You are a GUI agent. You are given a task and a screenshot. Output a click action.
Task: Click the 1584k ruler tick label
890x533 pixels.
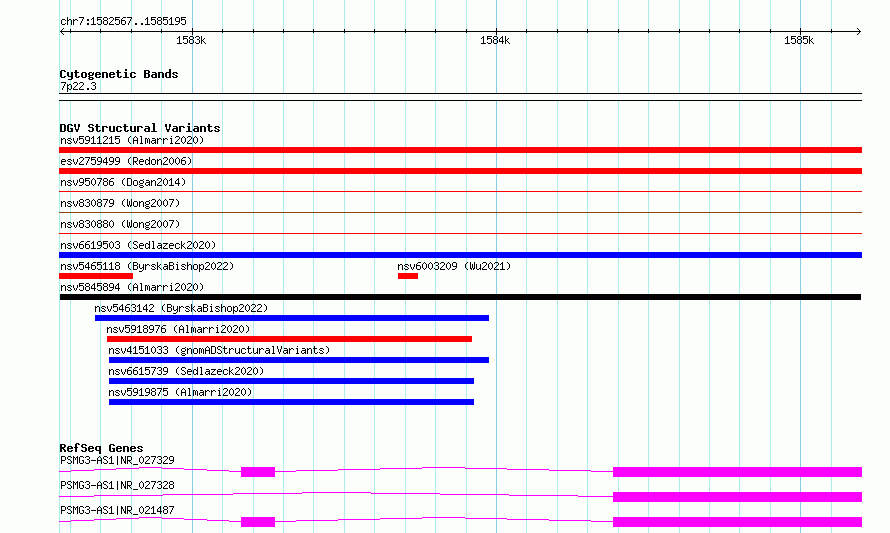point(495,40)
